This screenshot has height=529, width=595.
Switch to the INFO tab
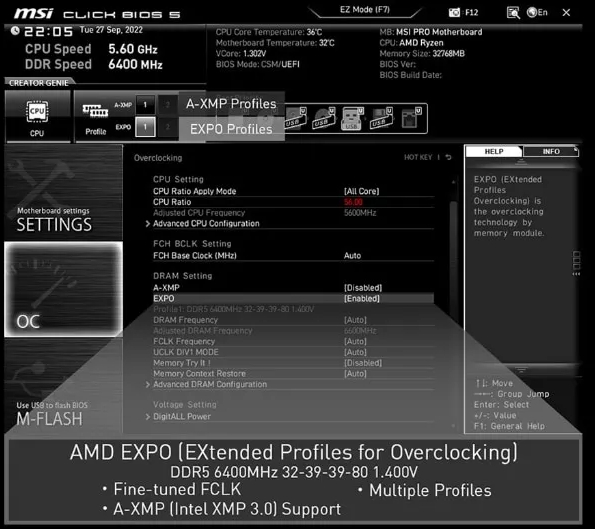551,151
